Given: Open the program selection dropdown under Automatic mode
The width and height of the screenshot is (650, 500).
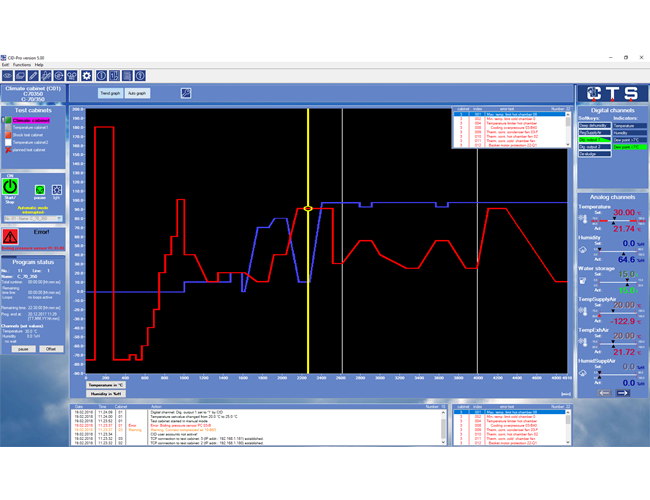Looking at the screenshot, I should (x=33, y=217).
